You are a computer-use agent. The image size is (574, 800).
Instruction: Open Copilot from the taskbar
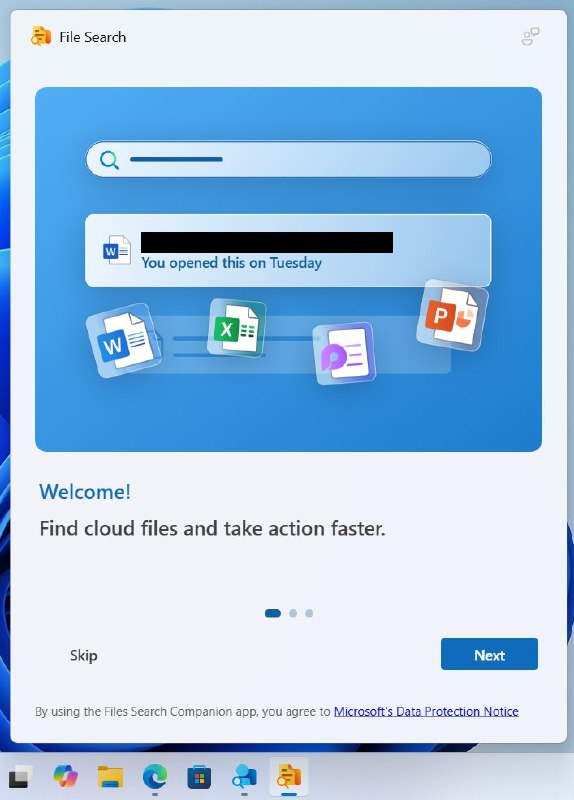coord(66,776)
